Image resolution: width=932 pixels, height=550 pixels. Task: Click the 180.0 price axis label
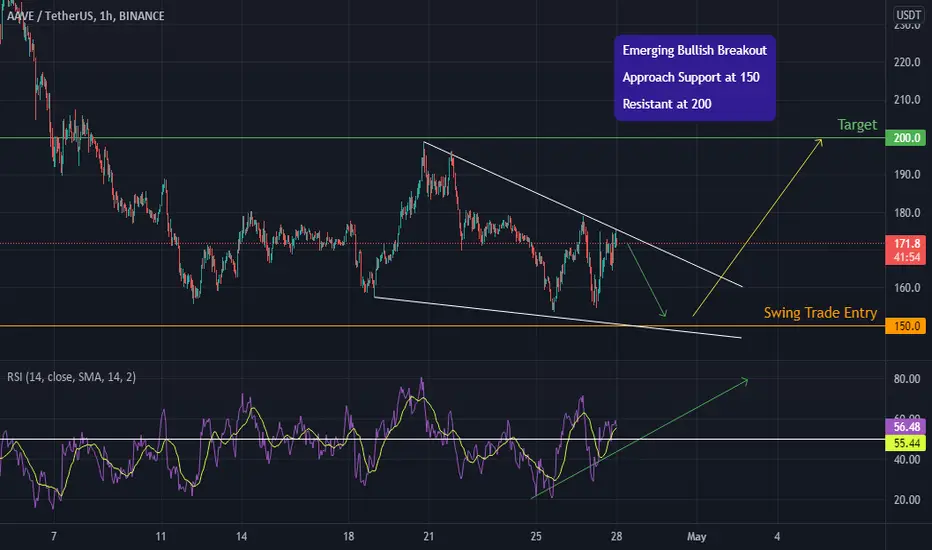point(906,212)
